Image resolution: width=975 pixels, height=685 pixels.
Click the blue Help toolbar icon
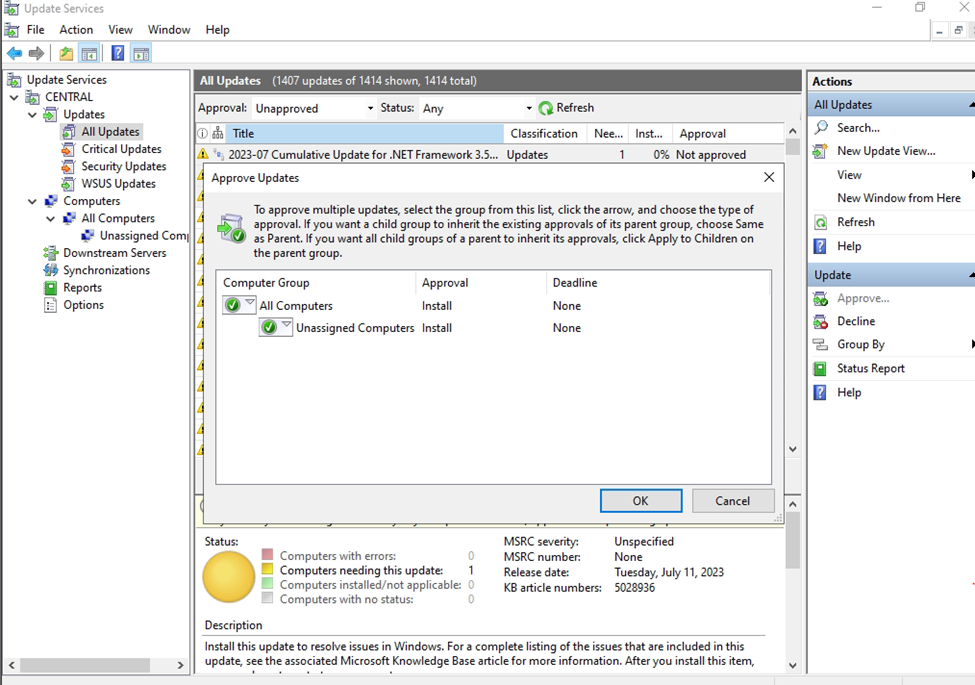118,54
